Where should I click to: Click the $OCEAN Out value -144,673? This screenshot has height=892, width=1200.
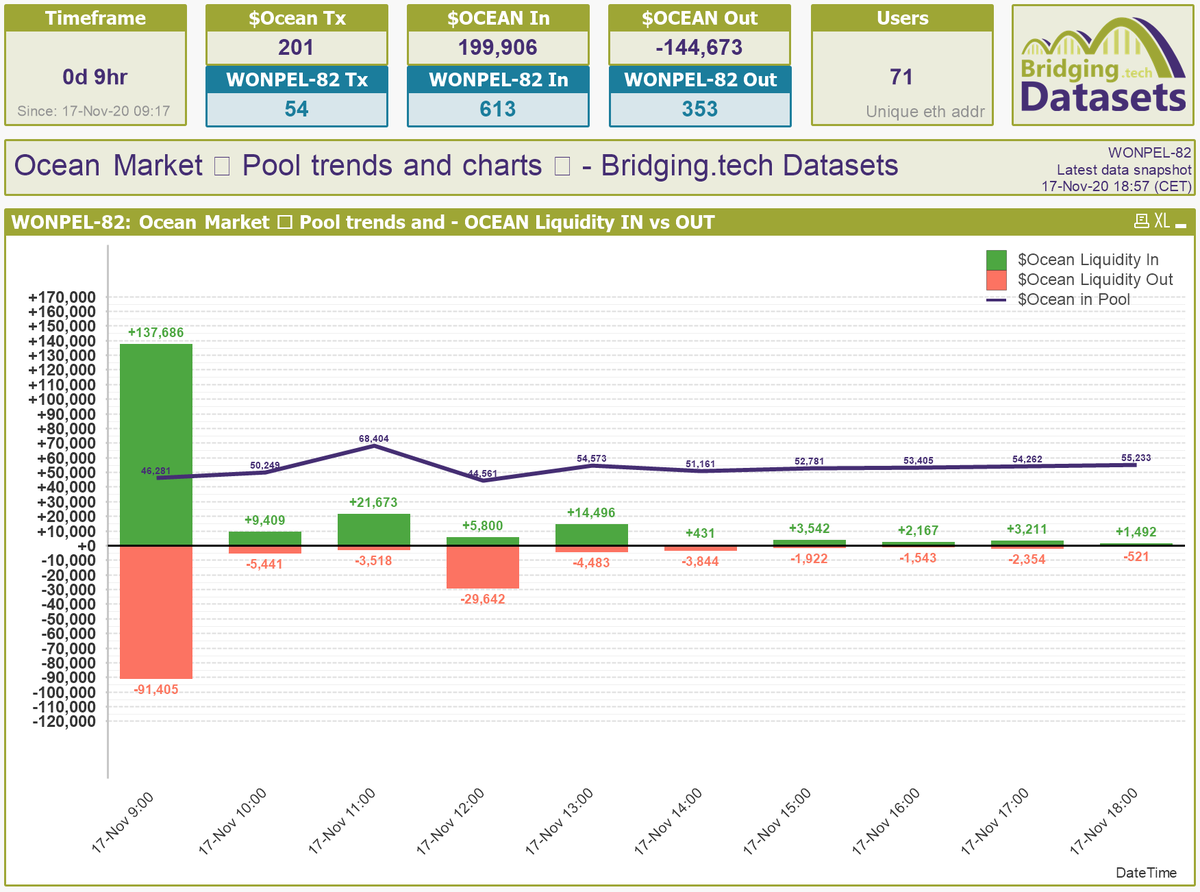coord(700,47)
